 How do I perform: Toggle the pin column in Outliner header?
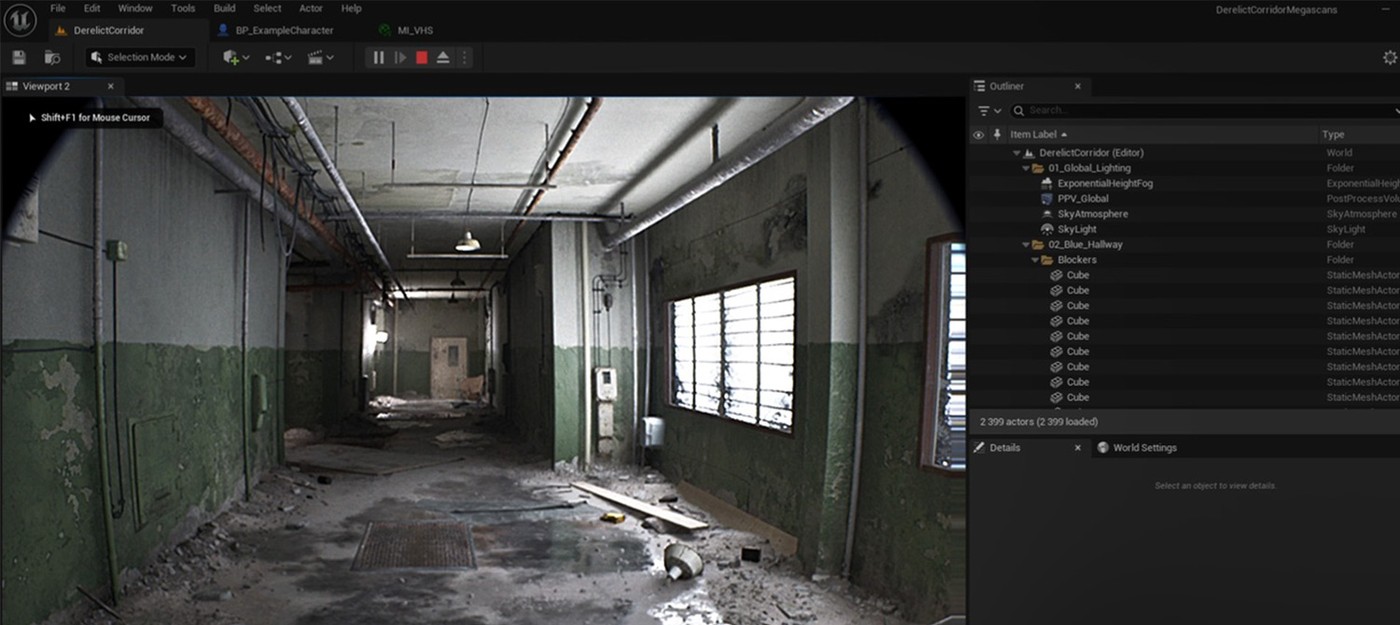pos(995,135)
